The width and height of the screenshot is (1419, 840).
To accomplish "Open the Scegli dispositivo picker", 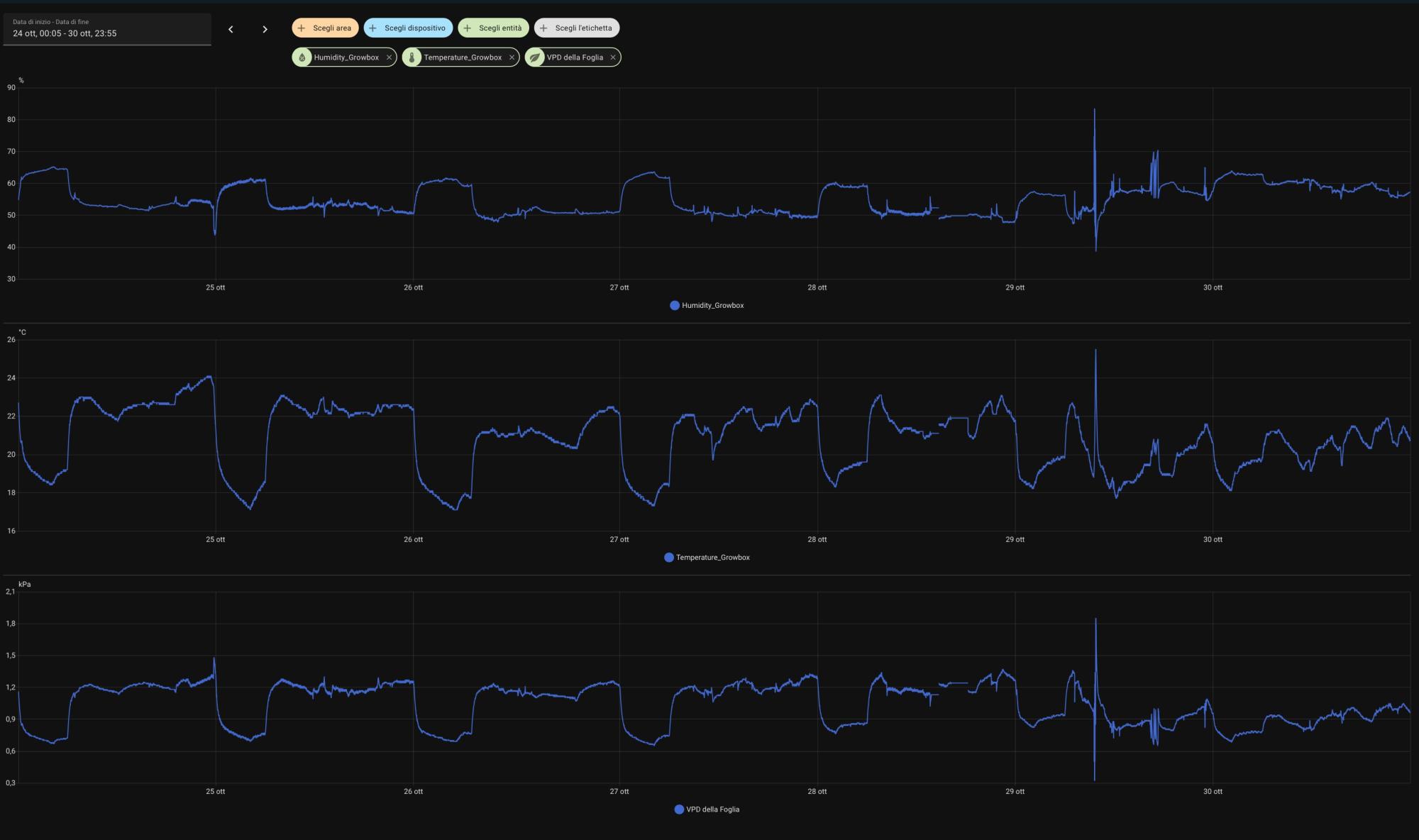I will pos(408,28).
